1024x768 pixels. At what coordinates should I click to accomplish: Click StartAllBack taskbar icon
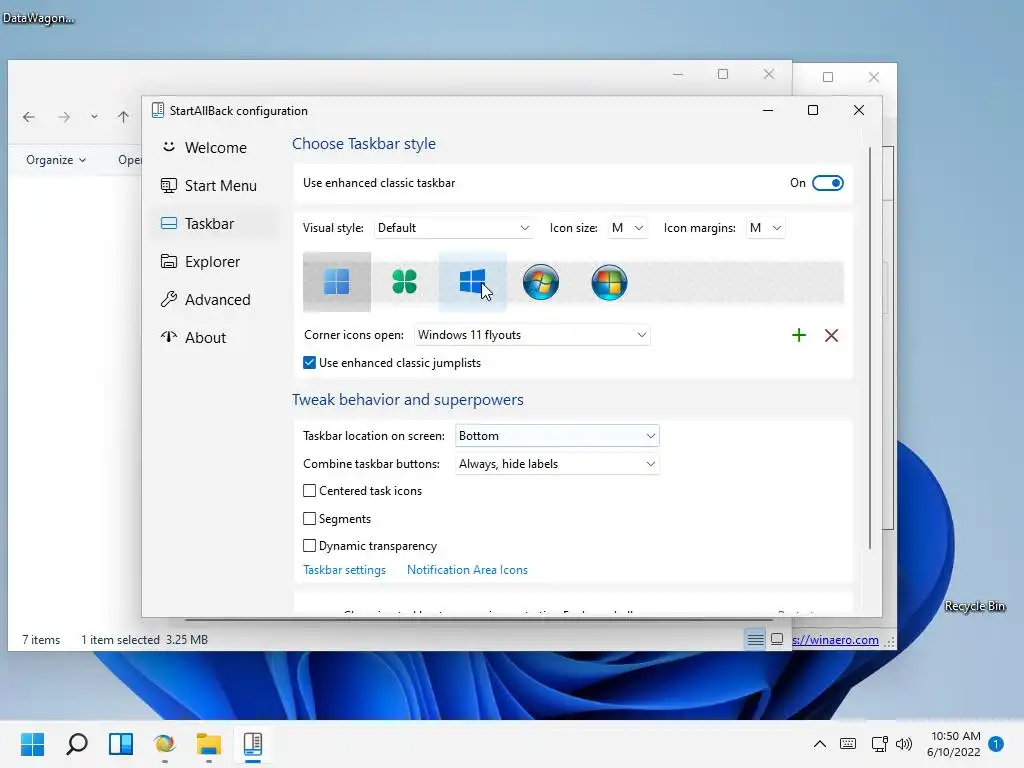[x=253, y=744]
